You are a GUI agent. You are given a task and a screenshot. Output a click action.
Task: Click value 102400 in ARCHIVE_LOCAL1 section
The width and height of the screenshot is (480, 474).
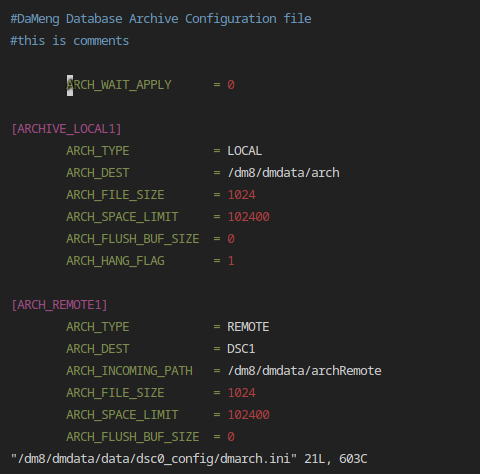click(x=248, y=217)
